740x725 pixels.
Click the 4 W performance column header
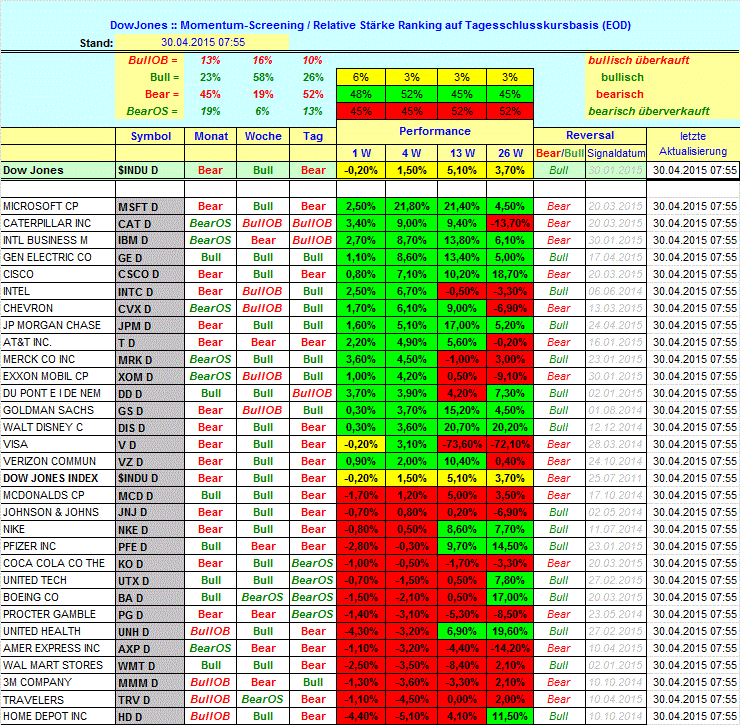click(412, 153)
